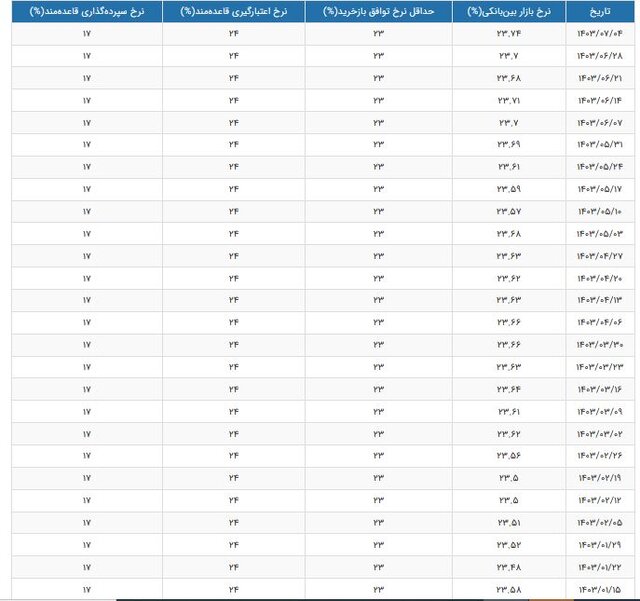Viewport: 640px width, 601px height.
Task: Click the حداقل نرخ توافق بازخرید(%) header
Action: tap(379, 11)
